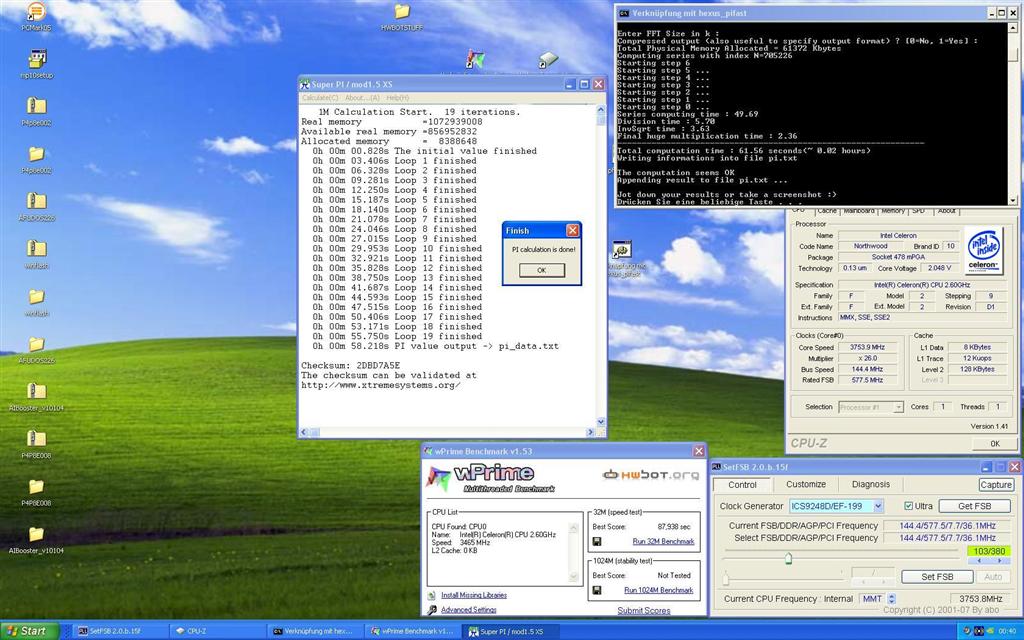Click save icon in 32M speed test section
This screenshot has height=640, width=1024.
point(597,542)
